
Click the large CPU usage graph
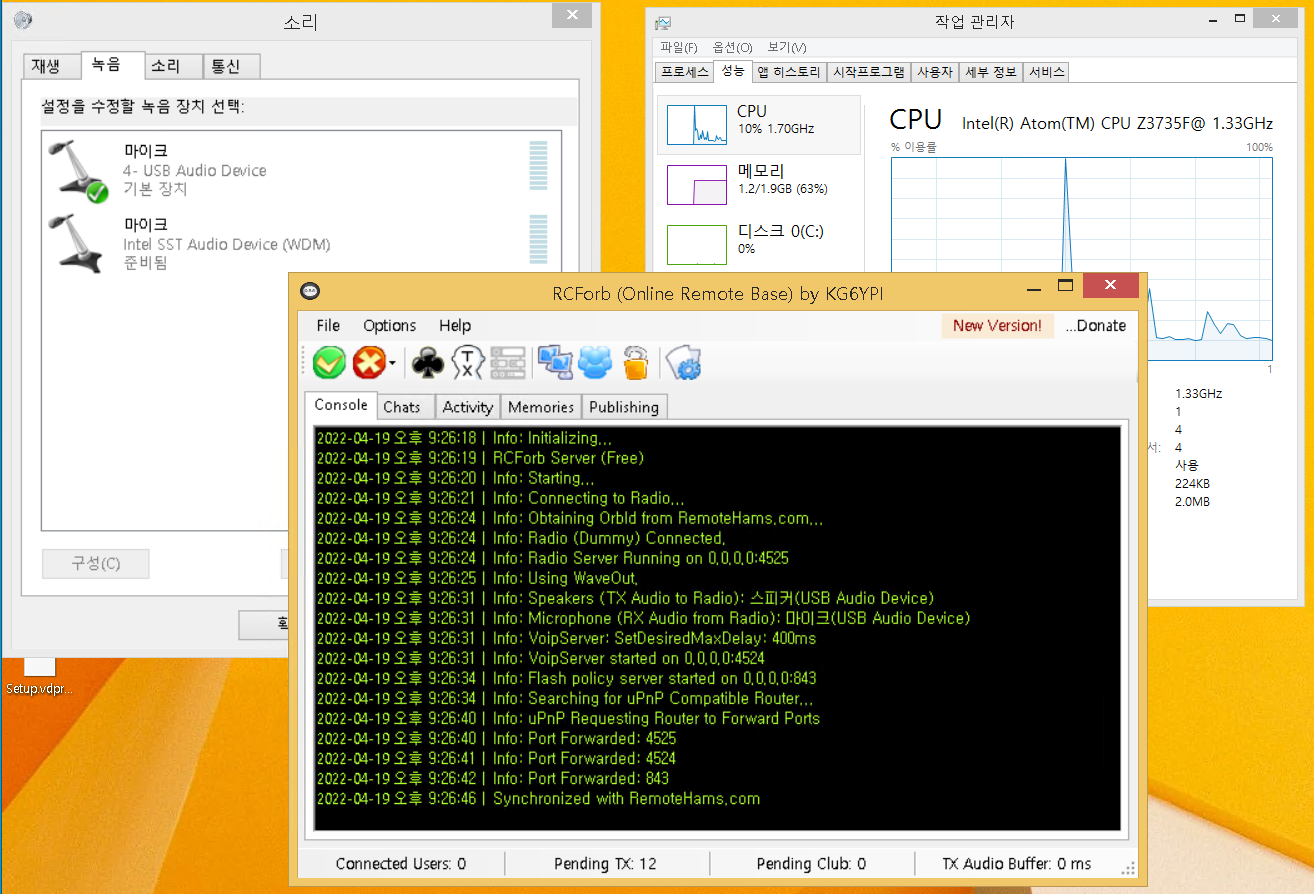[x=1082, y=258]
